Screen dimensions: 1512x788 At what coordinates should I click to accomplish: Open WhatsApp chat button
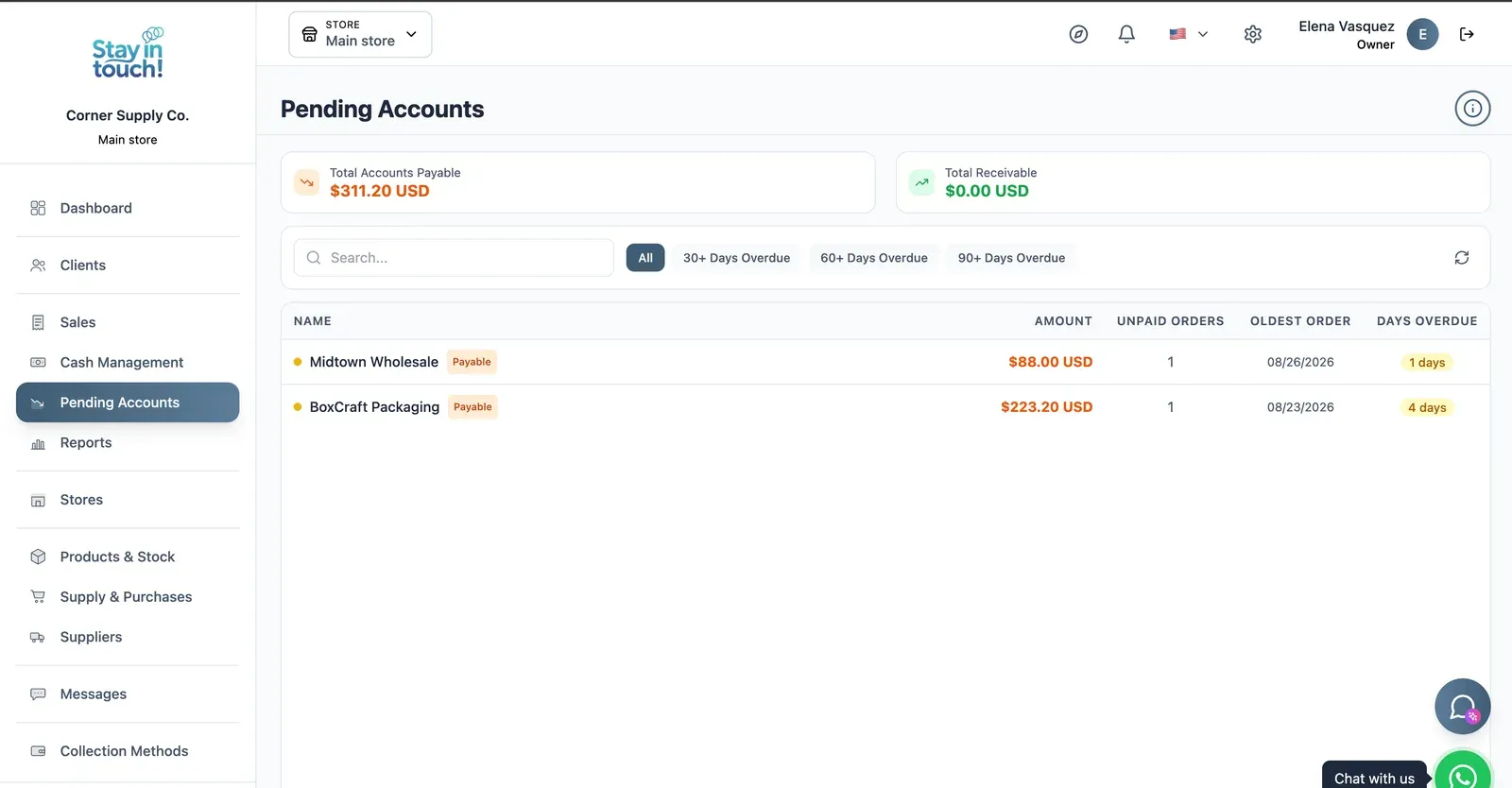1463,775
